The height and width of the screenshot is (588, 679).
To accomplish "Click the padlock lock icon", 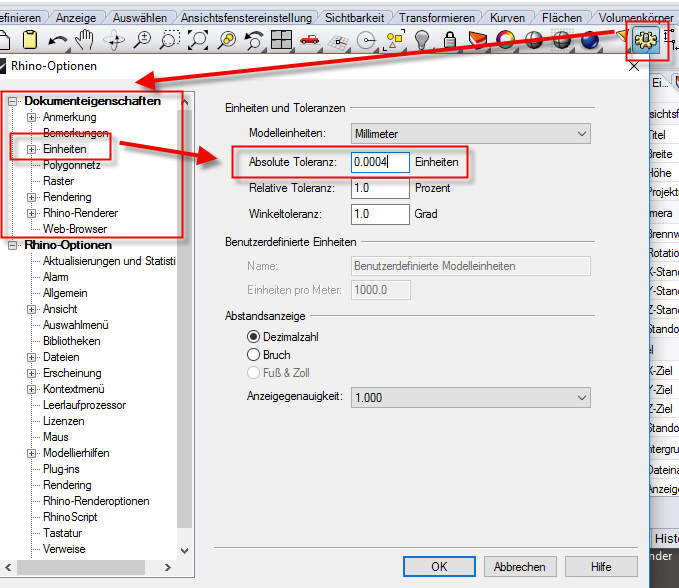I will click(x=451, y=41).
